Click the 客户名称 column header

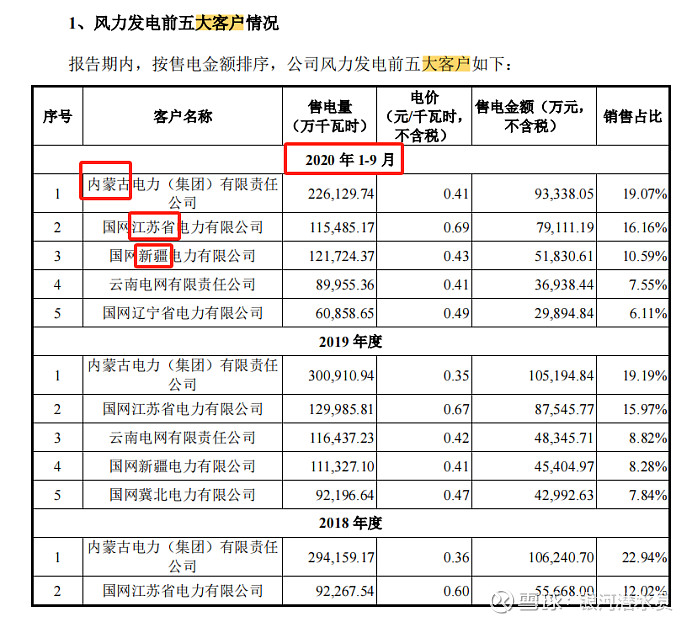click(183, 117)
